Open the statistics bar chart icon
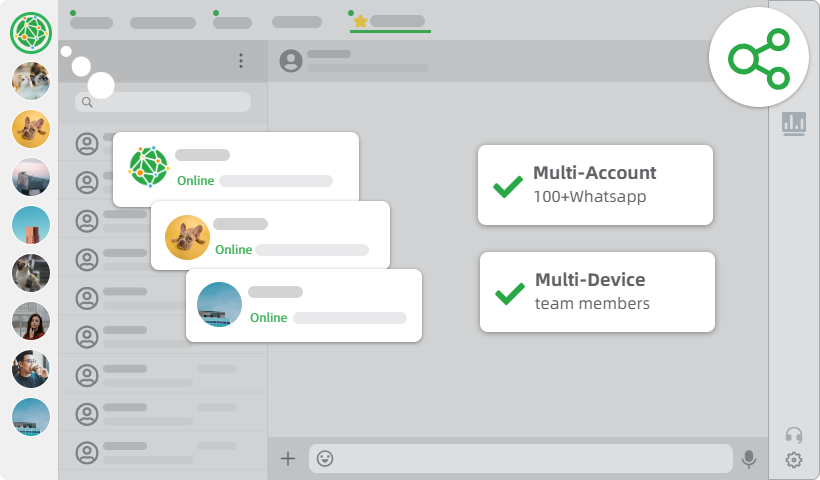The height and width of the screenshot is (480, 820). pyautogui.click(x=794, y=123)
